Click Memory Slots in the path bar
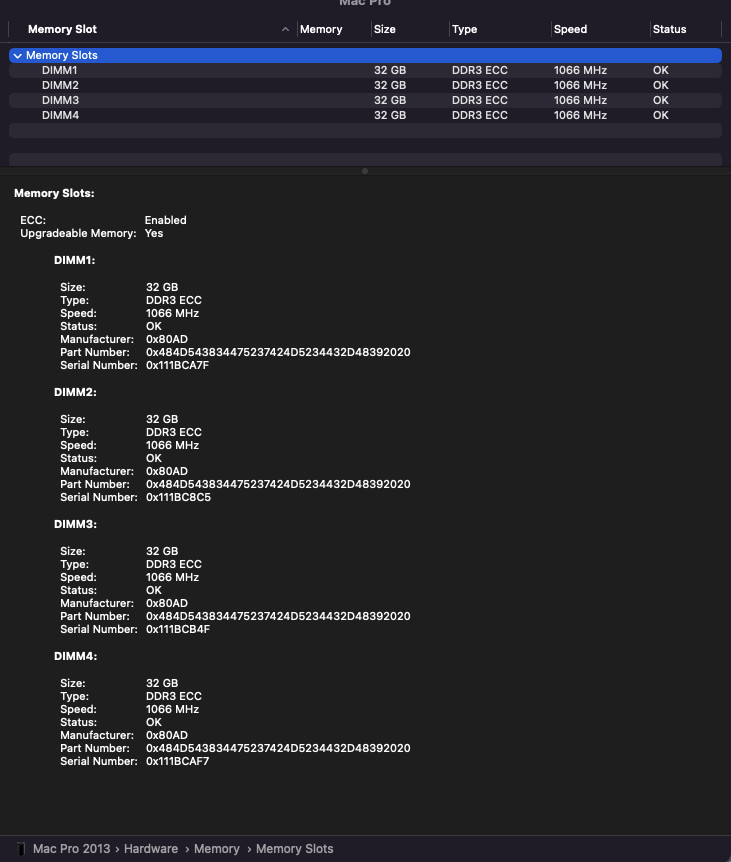This screenshot has width=731, height=862. click(294, 849)
